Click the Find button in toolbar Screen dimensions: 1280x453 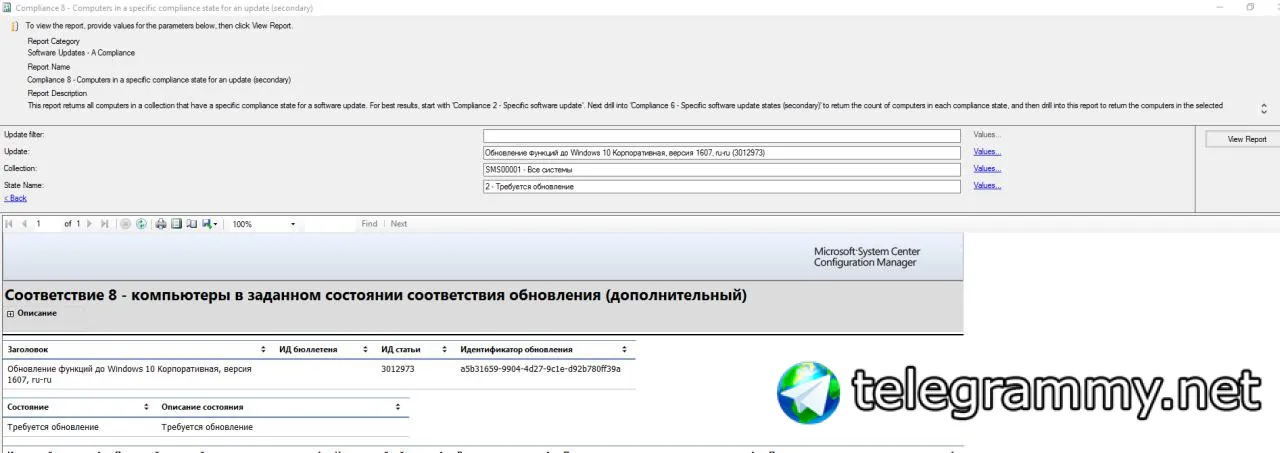tap(369, 224)
